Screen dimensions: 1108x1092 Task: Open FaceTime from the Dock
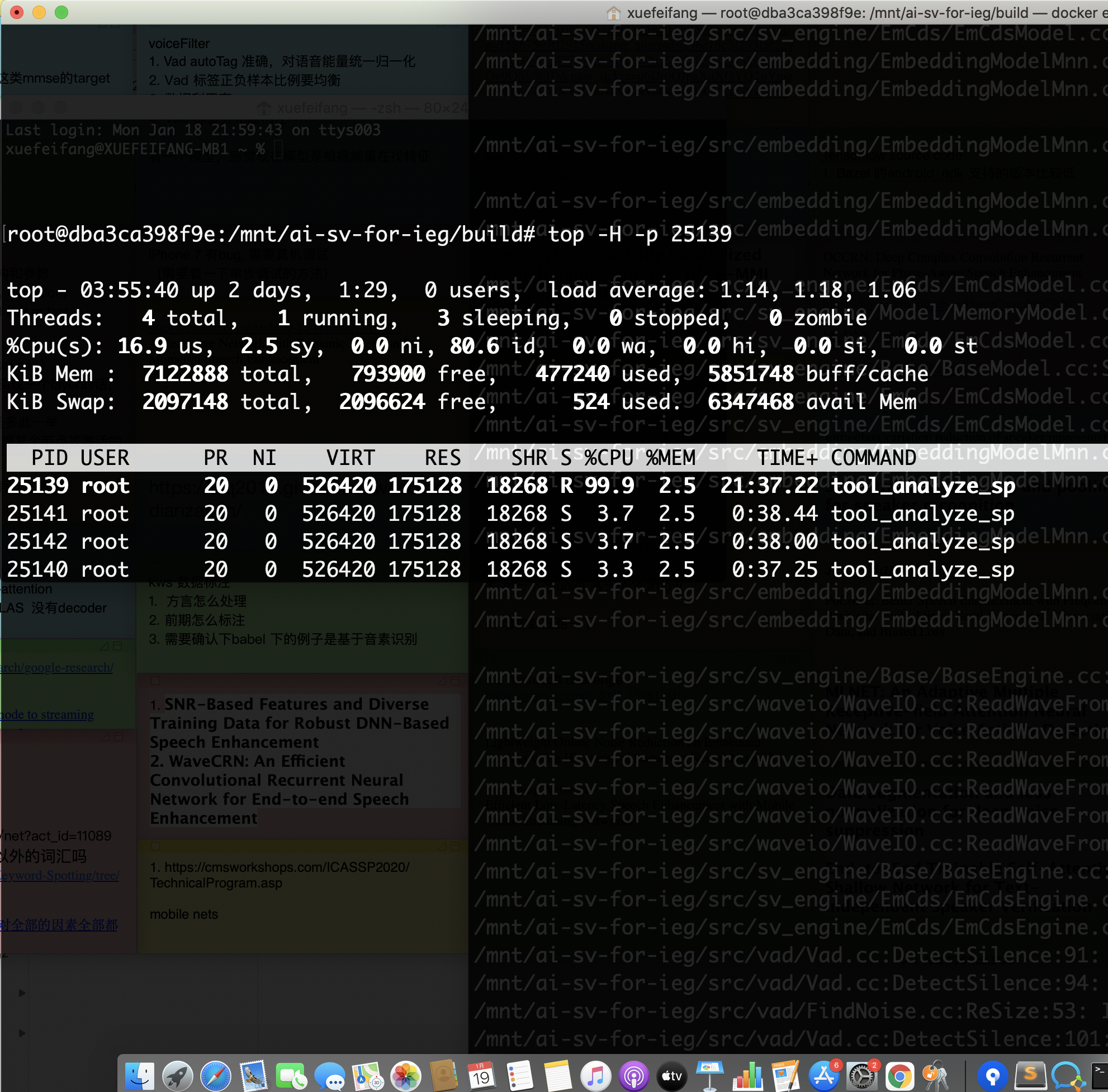point(291,1075)
